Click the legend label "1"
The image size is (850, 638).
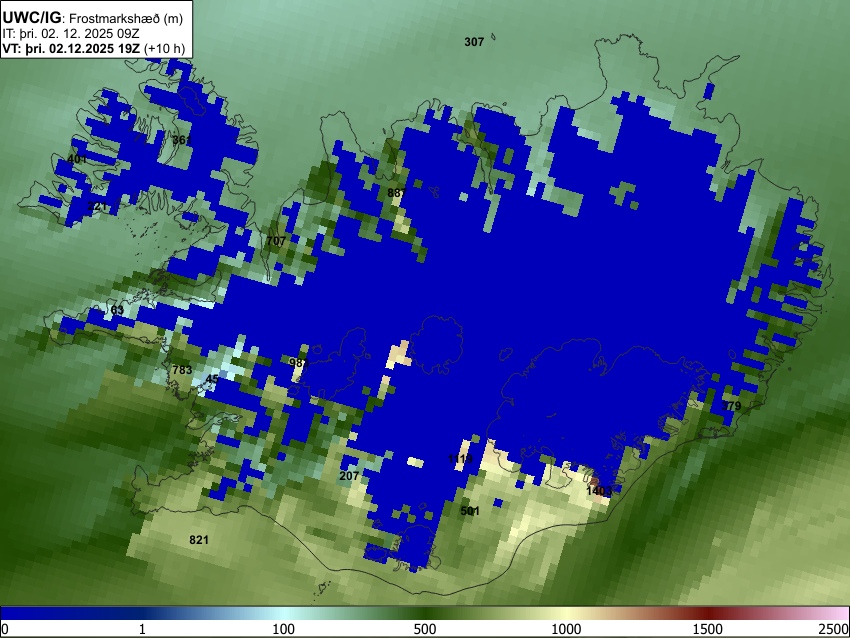(x=142, y=629)
